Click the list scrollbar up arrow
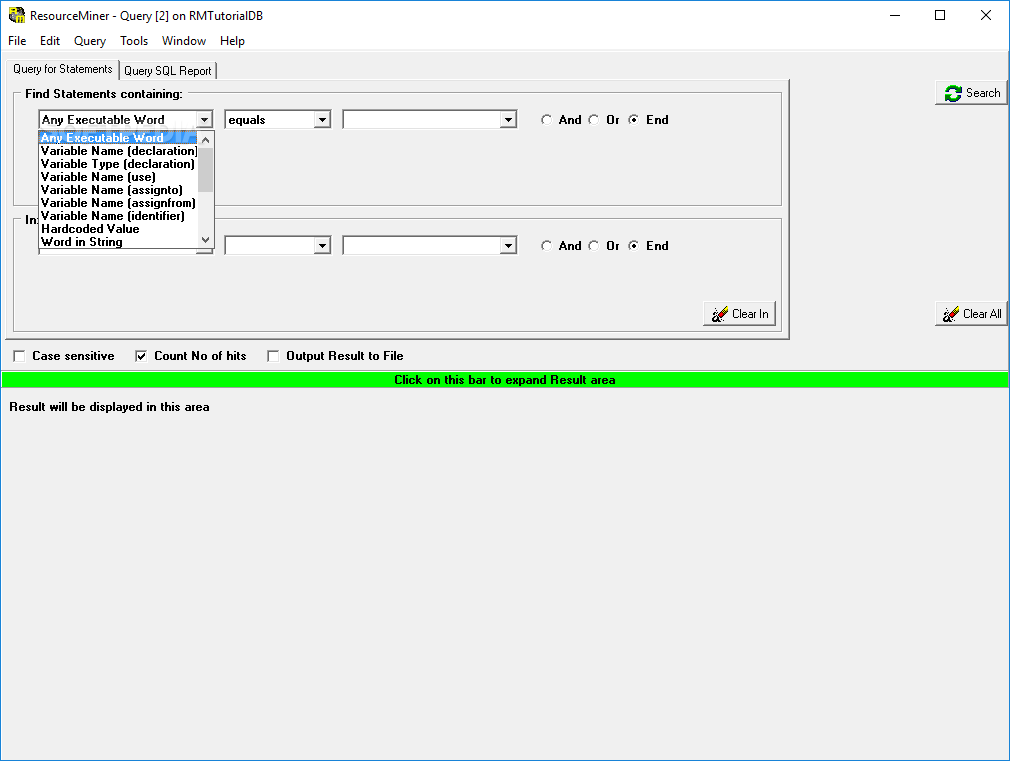Viewport: 1010px width, 761px height. pos(205,140)
